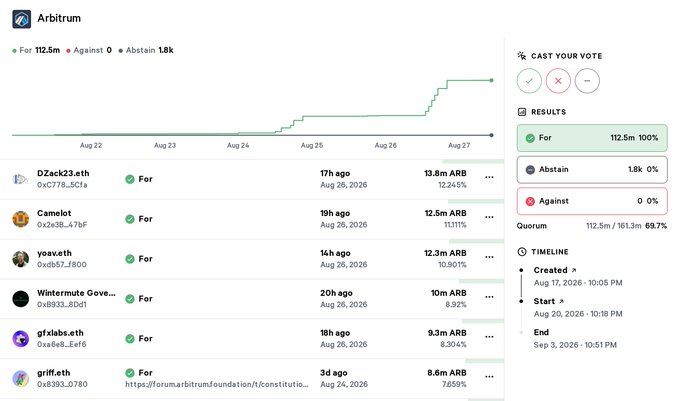Click the Quorum 69.7% value
The image size is (680, 401).
(x=656, y=226)
